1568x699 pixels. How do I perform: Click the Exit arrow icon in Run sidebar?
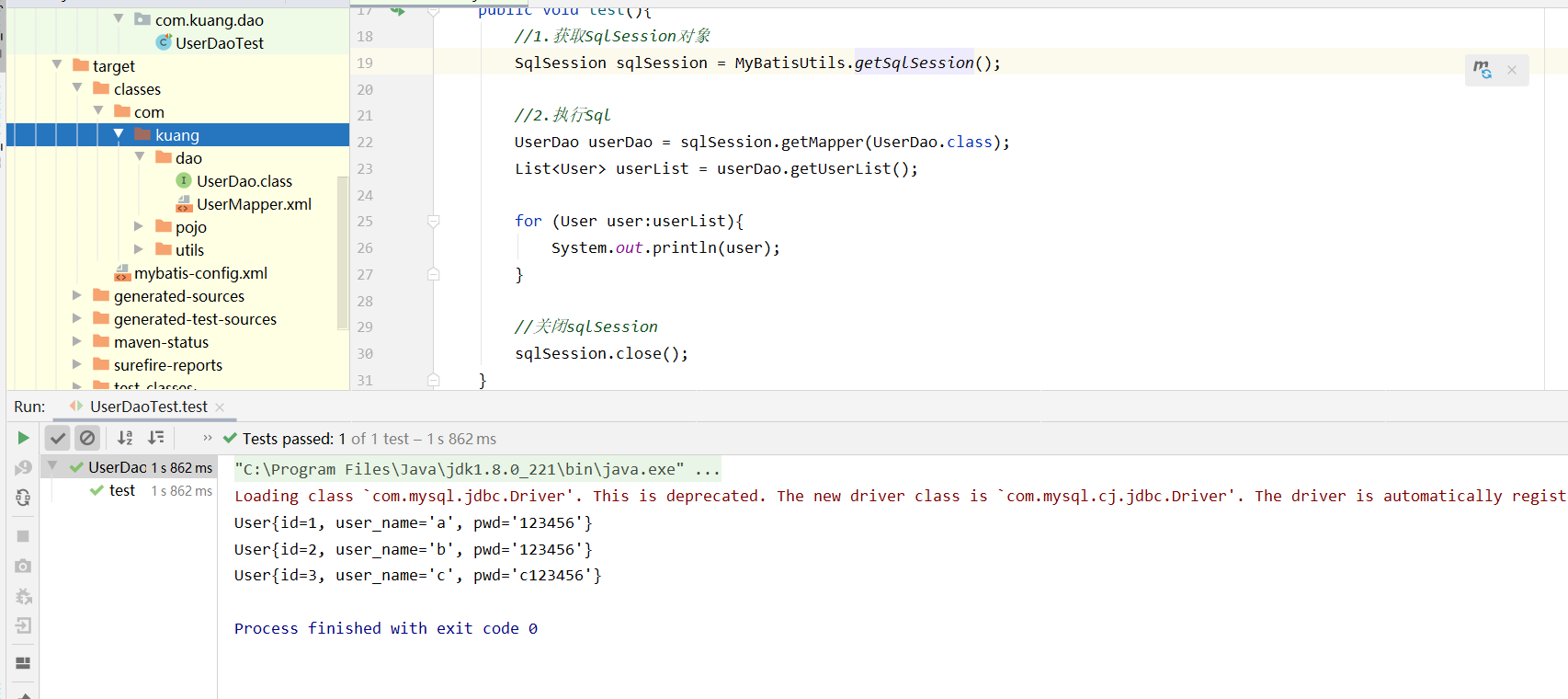[x=23, y=625]
